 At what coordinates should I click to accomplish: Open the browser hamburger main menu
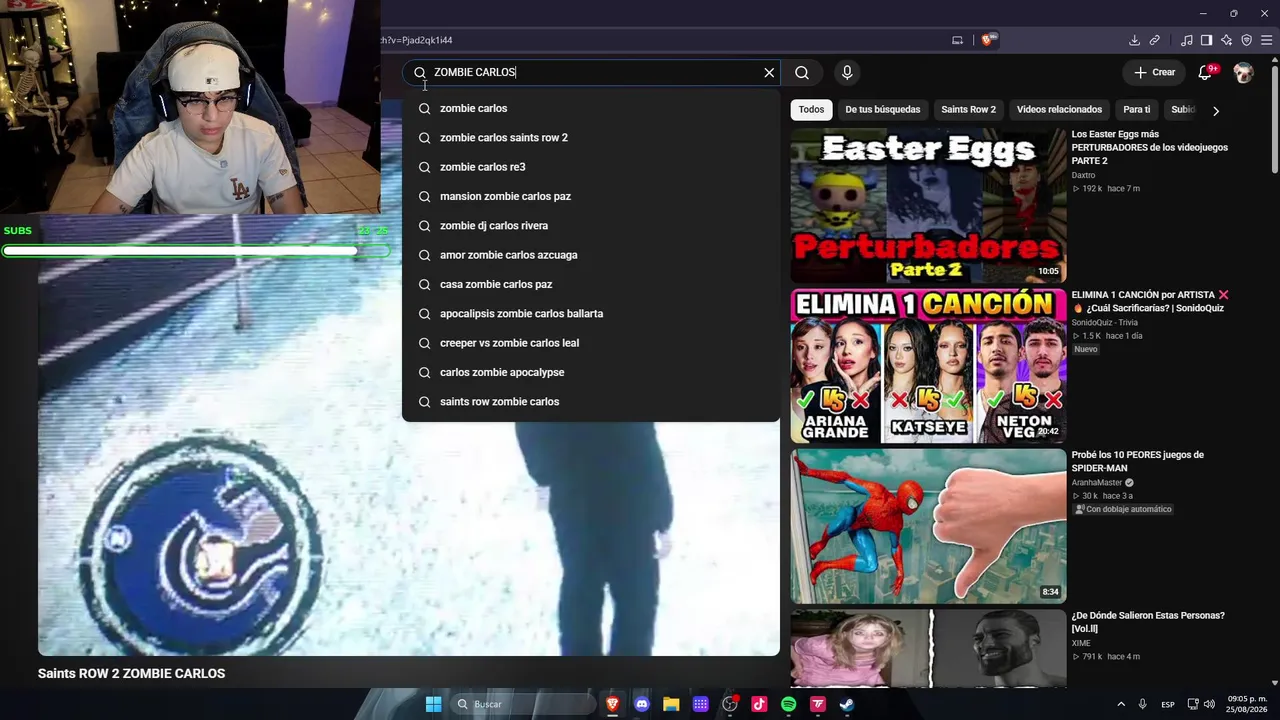tap(1267, 40)
